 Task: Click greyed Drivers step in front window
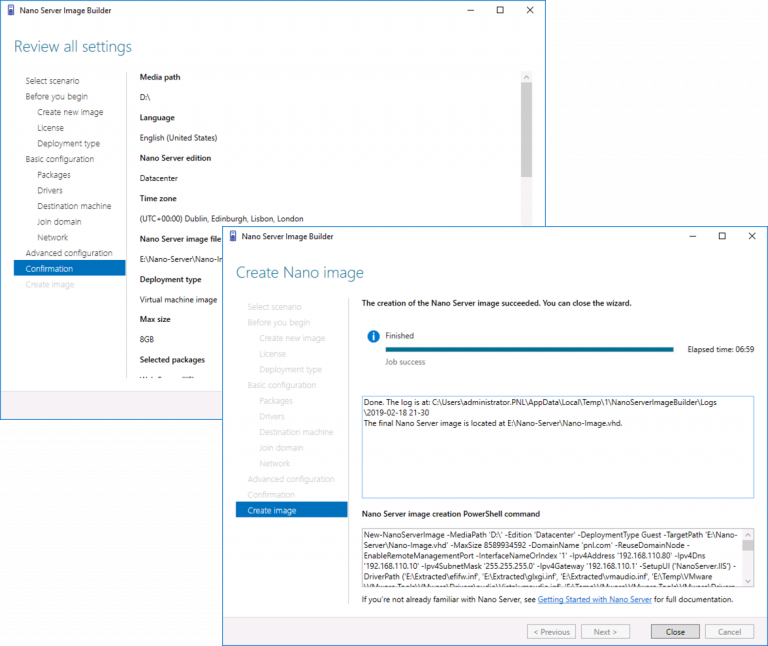[272, 416]
